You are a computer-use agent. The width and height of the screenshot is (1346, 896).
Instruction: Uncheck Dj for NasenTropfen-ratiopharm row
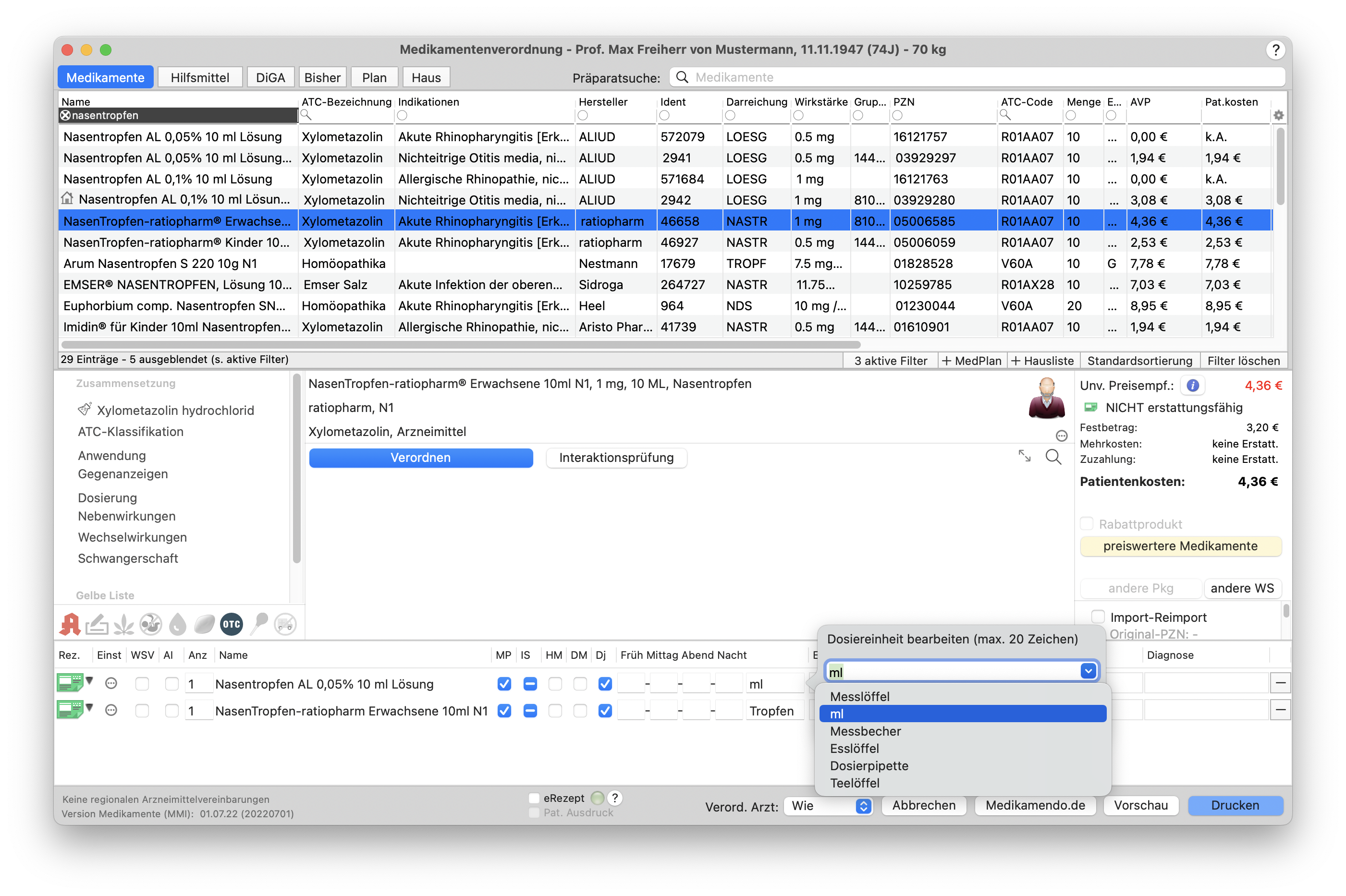point(605,711)
